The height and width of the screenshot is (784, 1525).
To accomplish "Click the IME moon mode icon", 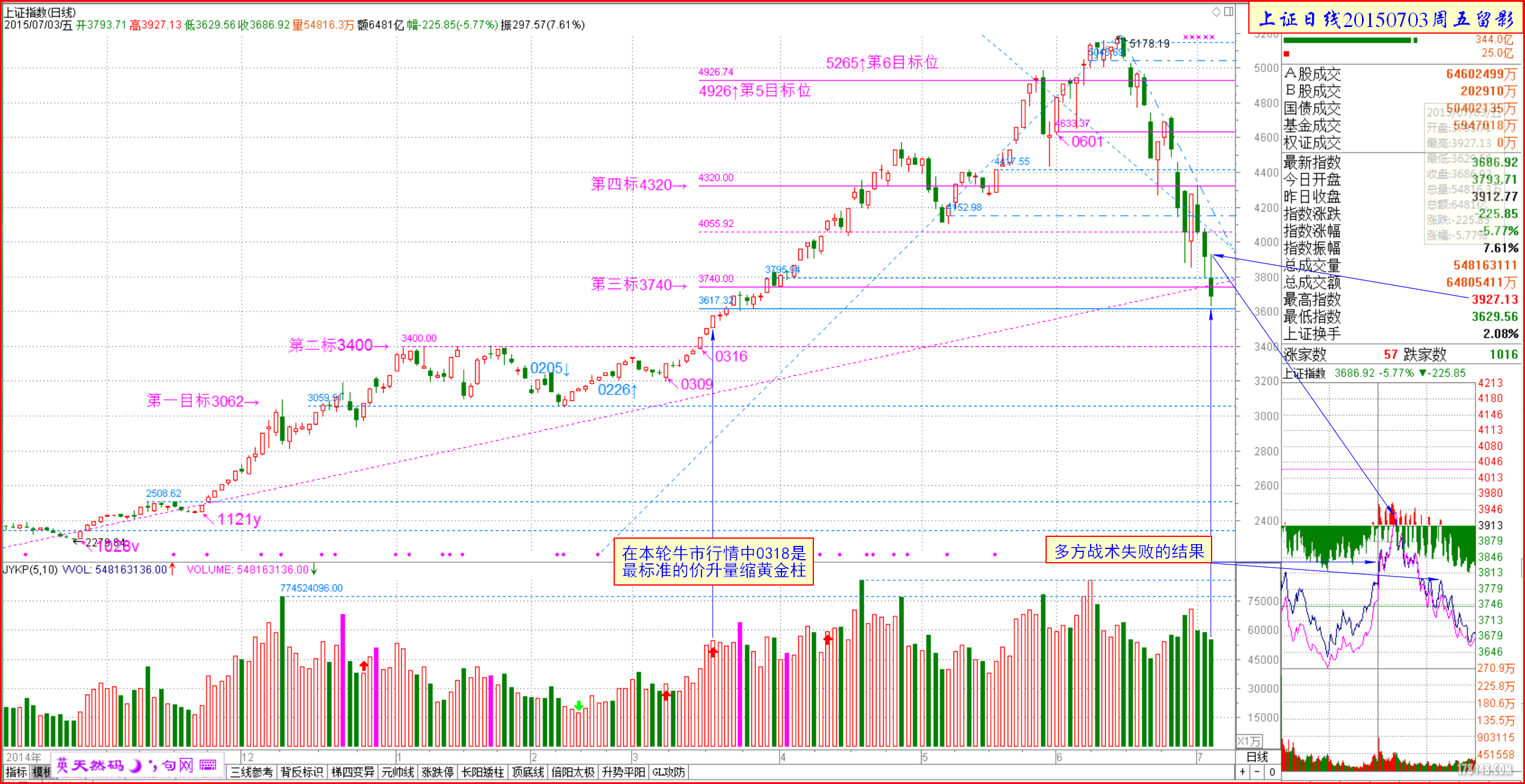I will [x=136, y=765].
